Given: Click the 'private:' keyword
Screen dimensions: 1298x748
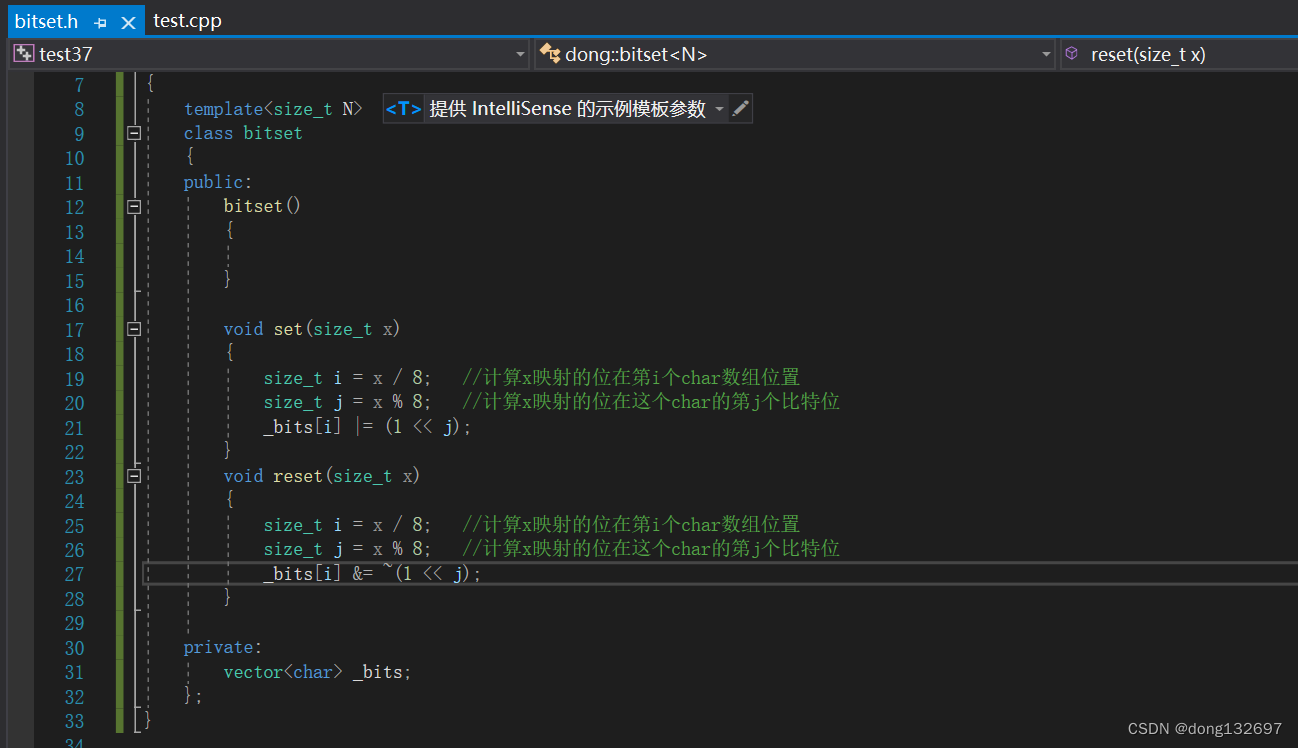Looking at the screenshot, I should [223, 647].
